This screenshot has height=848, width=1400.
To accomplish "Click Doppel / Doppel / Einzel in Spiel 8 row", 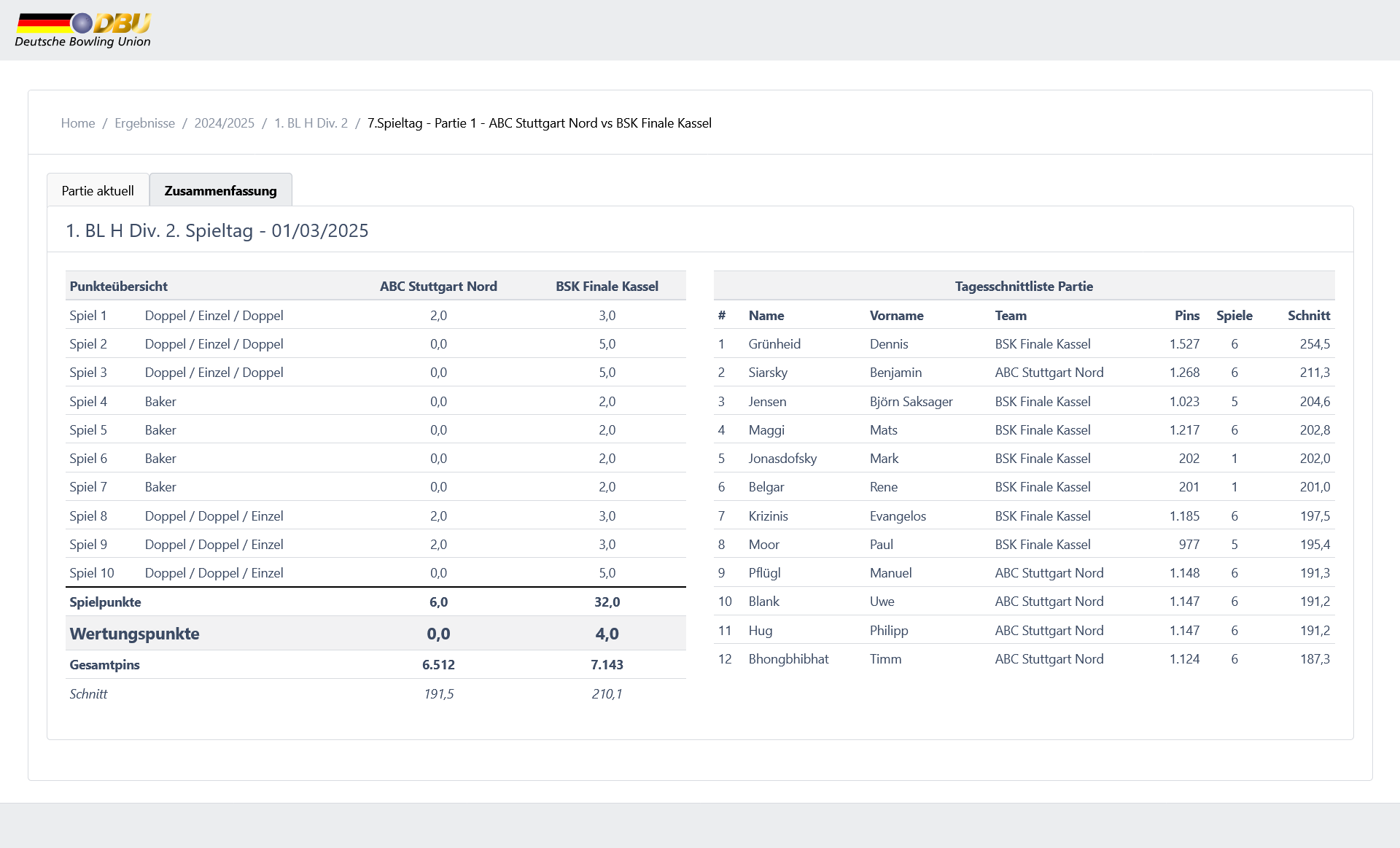I will tap(214, 516).
